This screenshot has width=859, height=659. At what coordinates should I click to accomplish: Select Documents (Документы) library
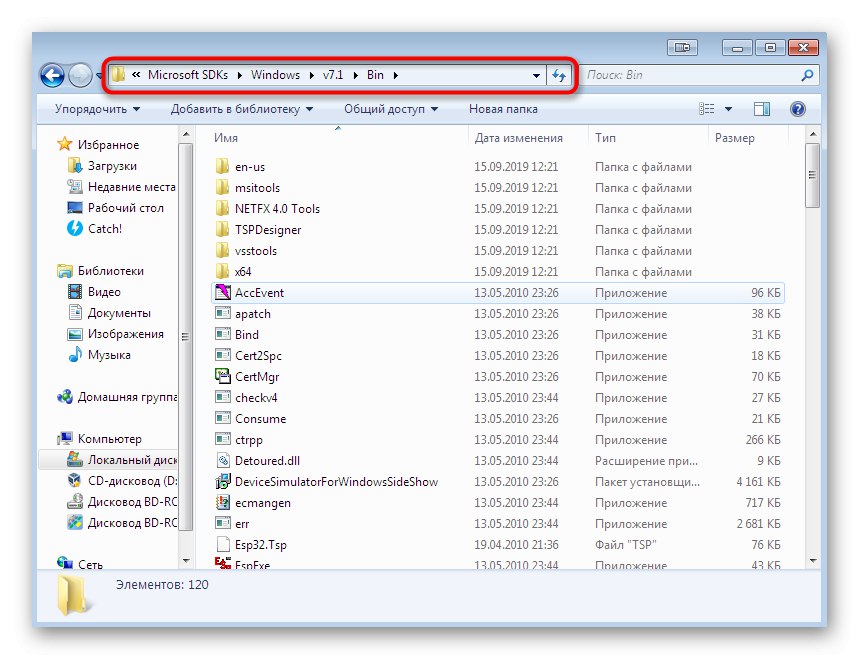(x=119, y=313)
